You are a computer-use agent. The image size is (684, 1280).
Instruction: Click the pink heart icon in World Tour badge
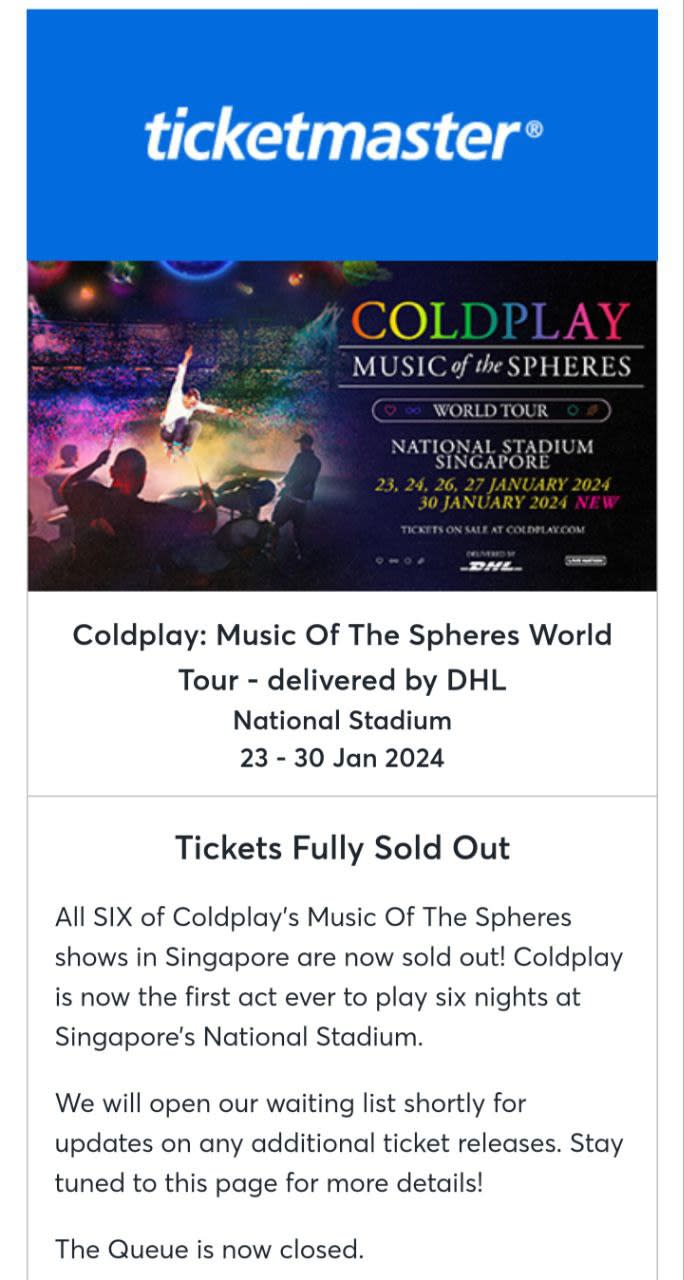click(x=391, y=410)
